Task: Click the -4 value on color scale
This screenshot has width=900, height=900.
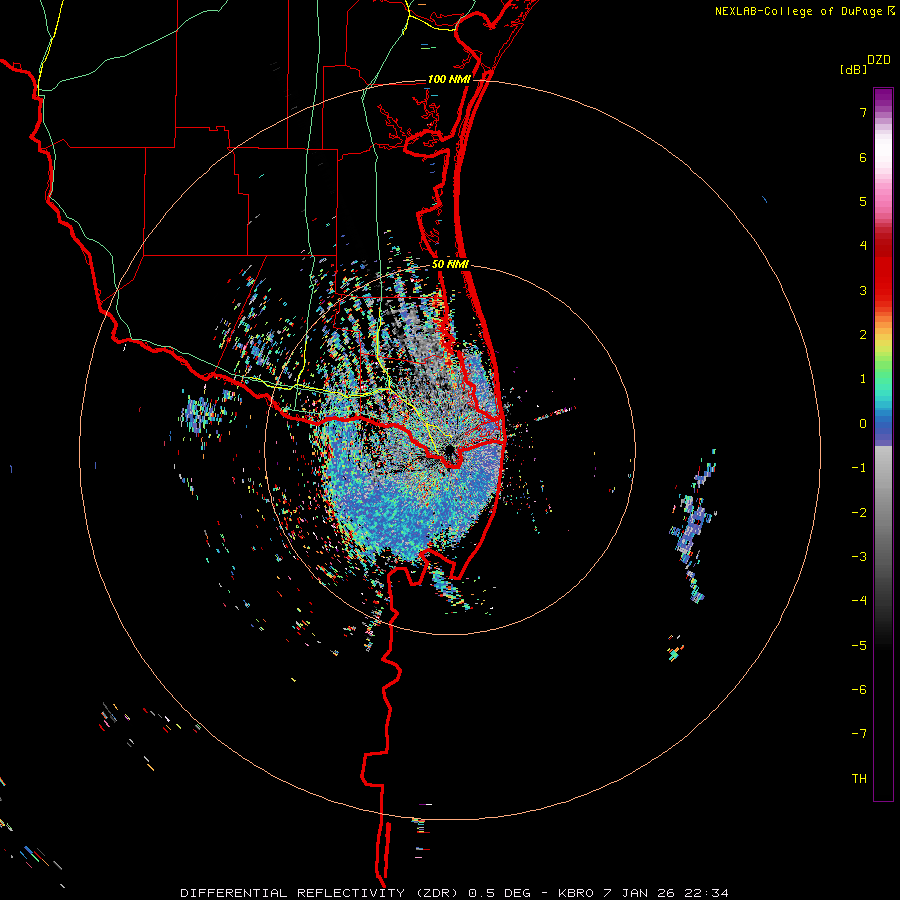Action: (859, 601)
